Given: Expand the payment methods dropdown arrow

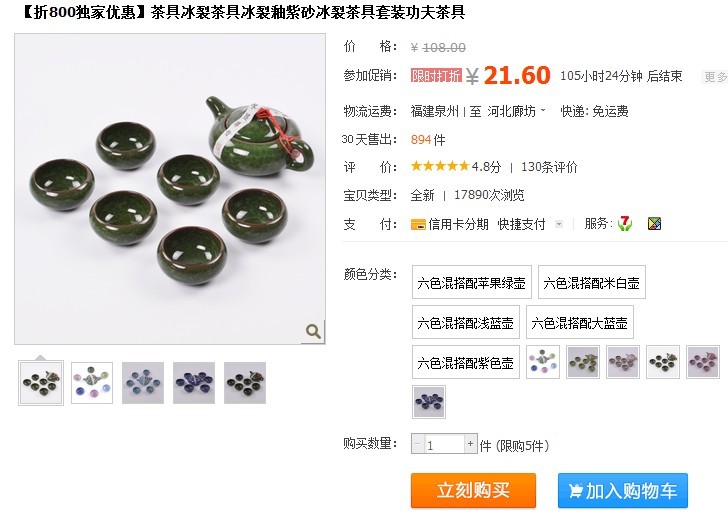Looking at the screenshot, I should pos(559,225).
